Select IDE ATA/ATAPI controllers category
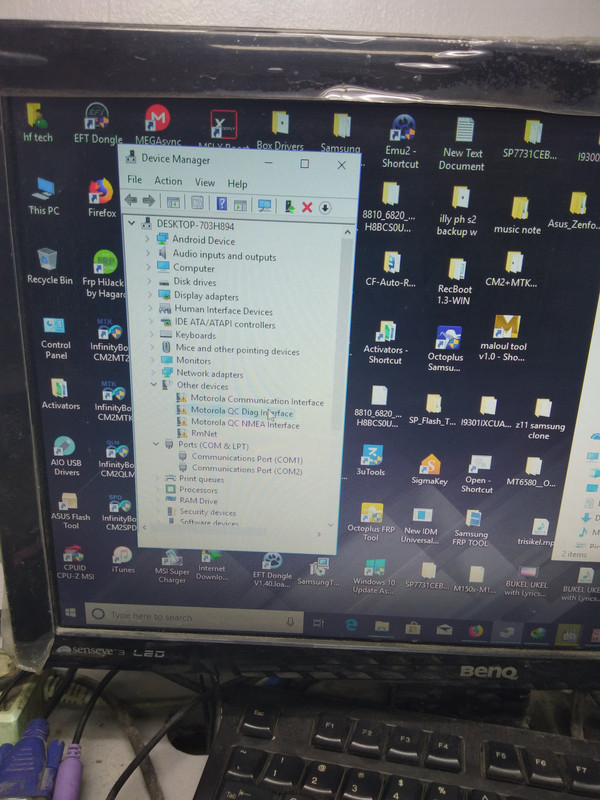This screenshot has height=800, width=600. [225, 323]
